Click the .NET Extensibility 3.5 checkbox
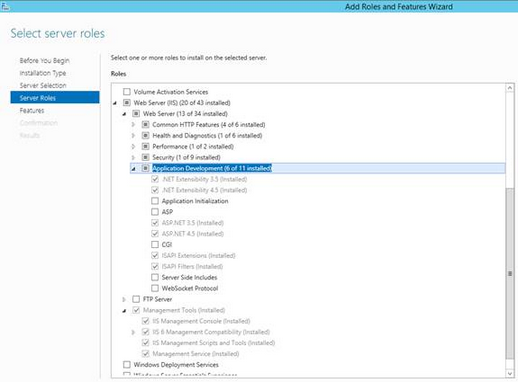 click(x=155, y=179)
